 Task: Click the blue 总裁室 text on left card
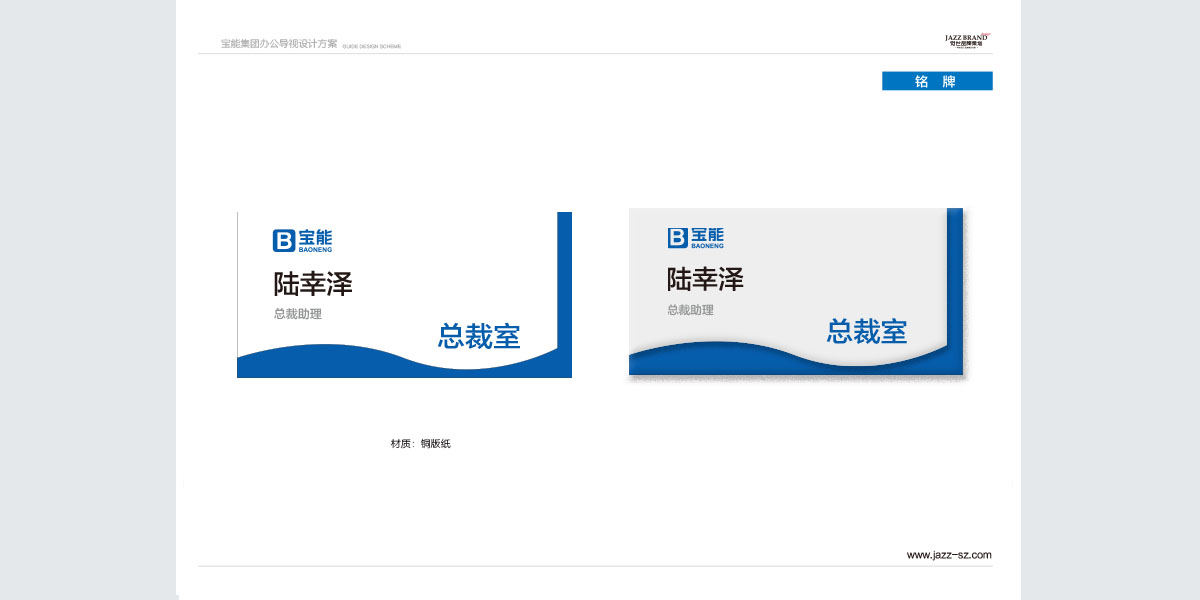[479, 337]
